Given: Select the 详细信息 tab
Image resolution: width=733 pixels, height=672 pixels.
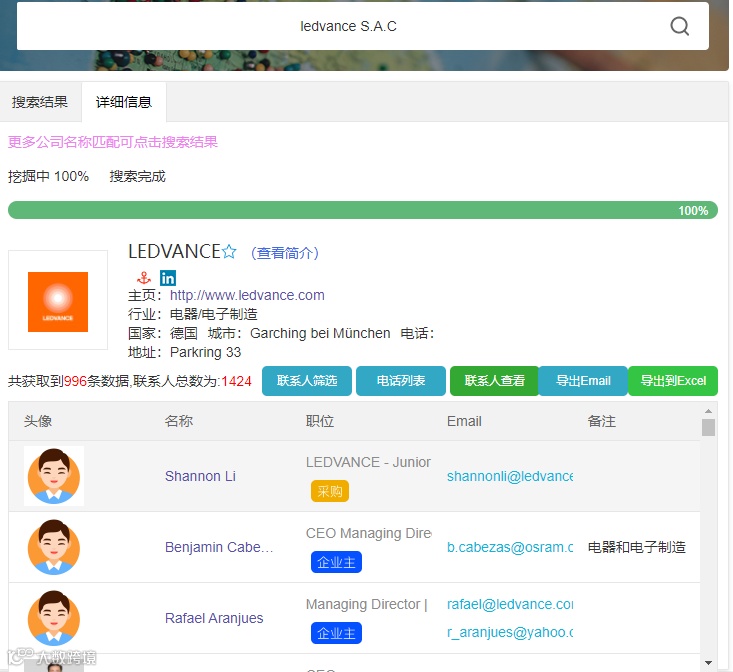Looking at the screenshot, I should tap(124, 102).
